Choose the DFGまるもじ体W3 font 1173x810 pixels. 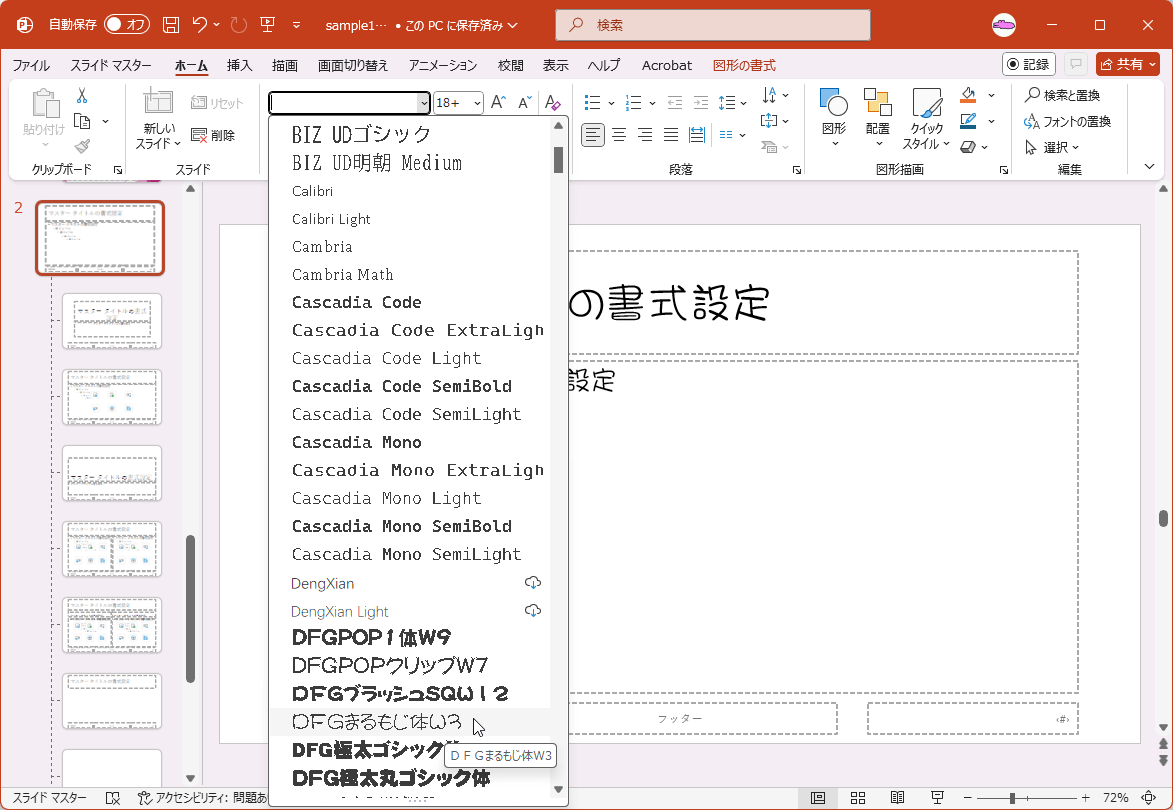(x=409, y=722)
